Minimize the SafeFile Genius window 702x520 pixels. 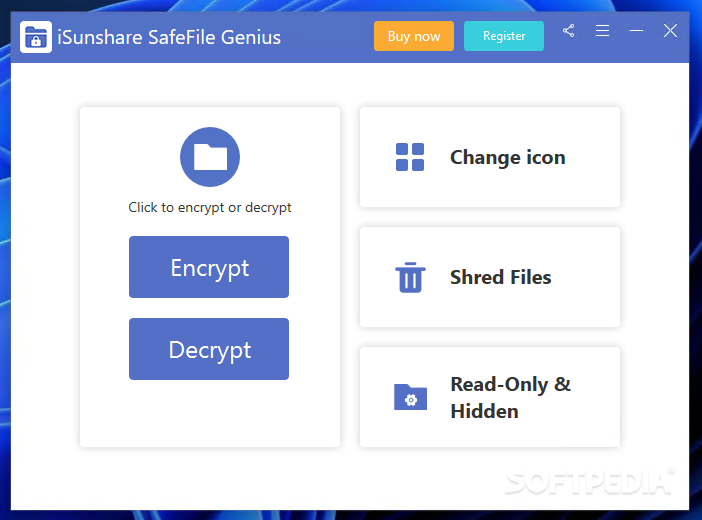[x=636, y=31]
